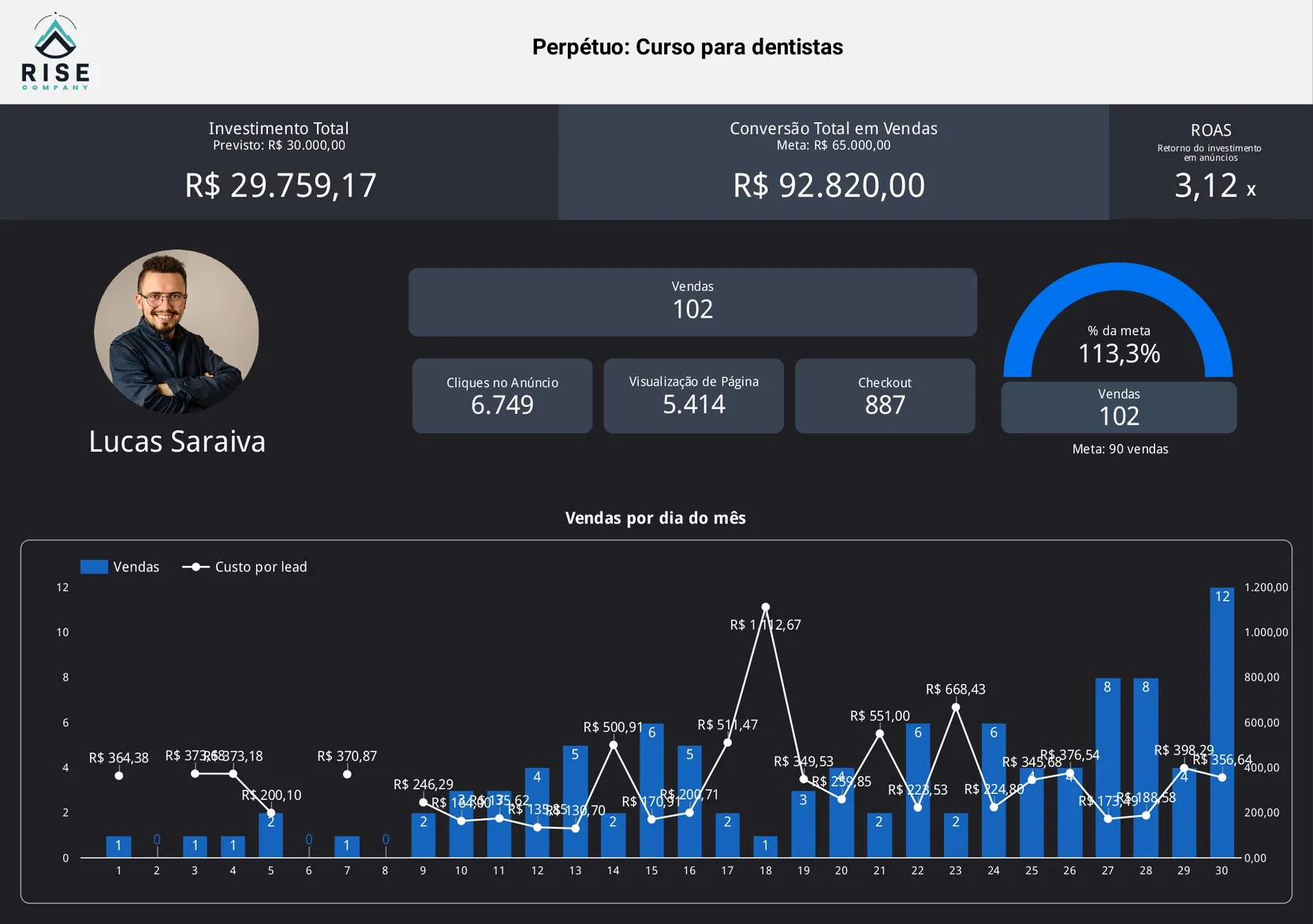
Task: Click the day 27 bar with 8 sales
Action: pyautogui.click(x=1107, y=769)
